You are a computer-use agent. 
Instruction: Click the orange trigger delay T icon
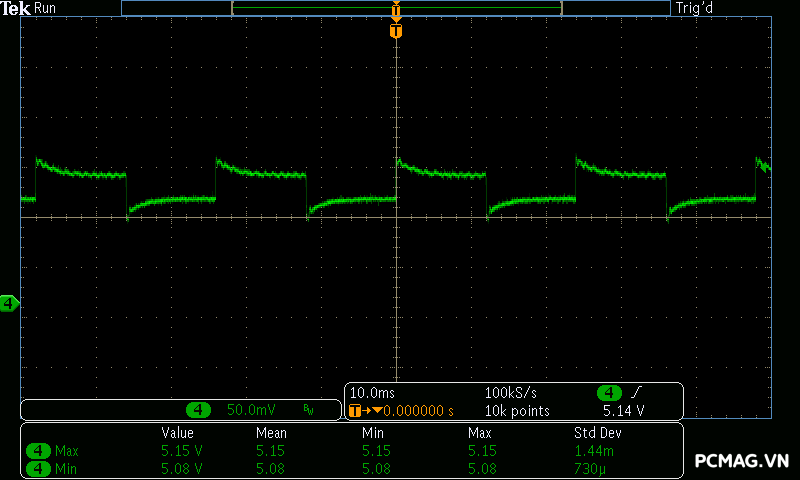click(x=354, y=410)
